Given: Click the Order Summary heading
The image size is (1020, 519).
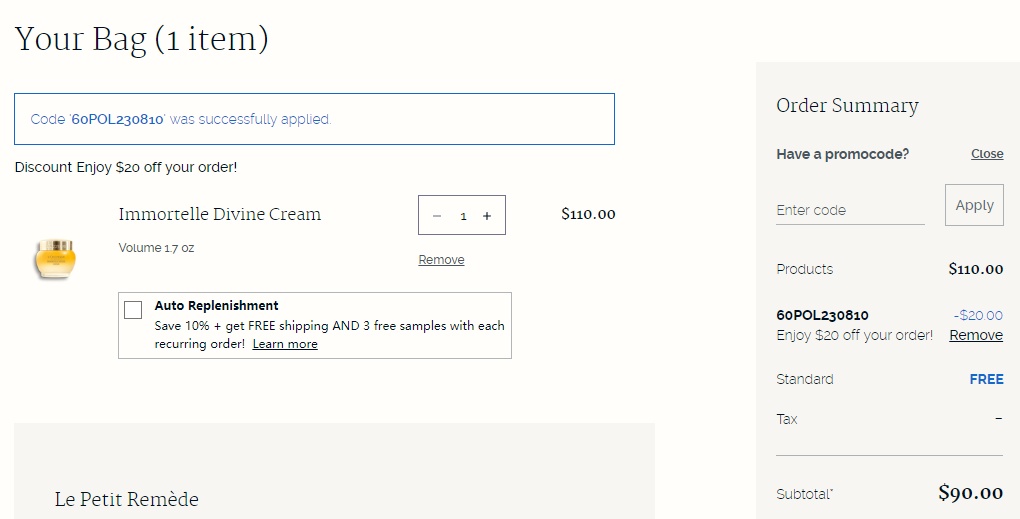Looking at the screenshot, I should tap(847, 105).
